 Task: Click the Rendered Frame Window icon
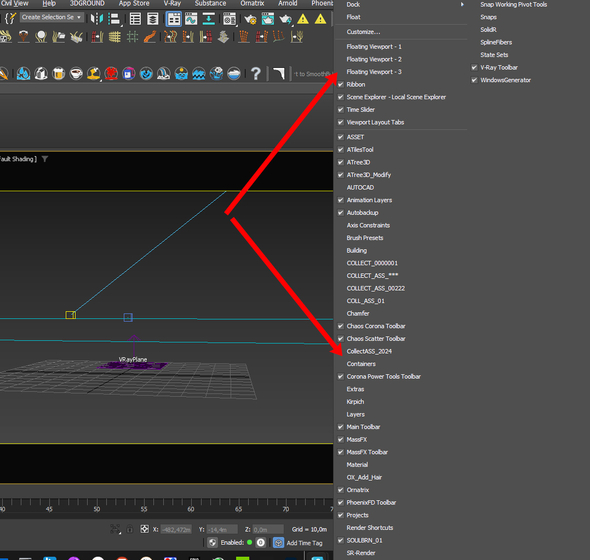coord(268,18)
